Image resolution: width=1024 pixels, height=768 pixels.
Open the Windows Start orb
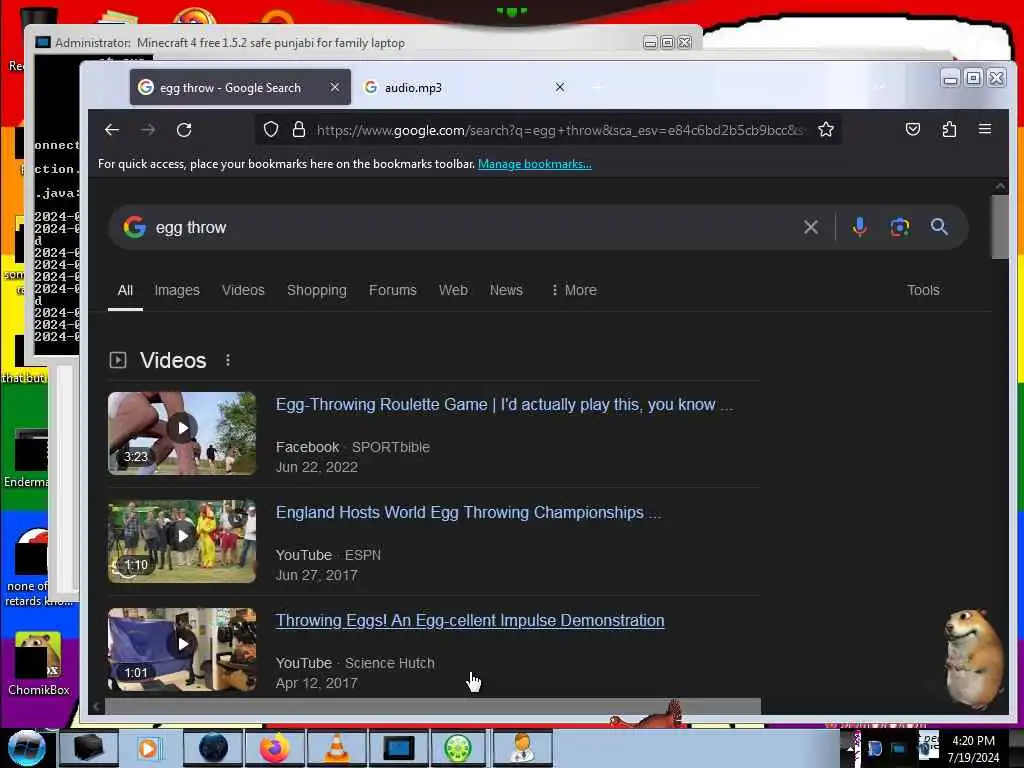click(x=27, y=748)
